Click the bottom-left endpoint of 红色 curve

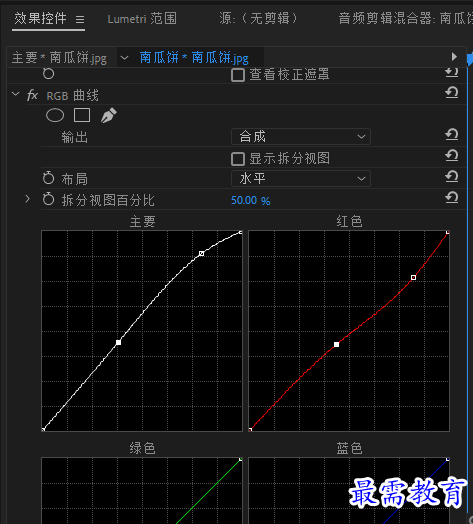(x=250, y=429)
